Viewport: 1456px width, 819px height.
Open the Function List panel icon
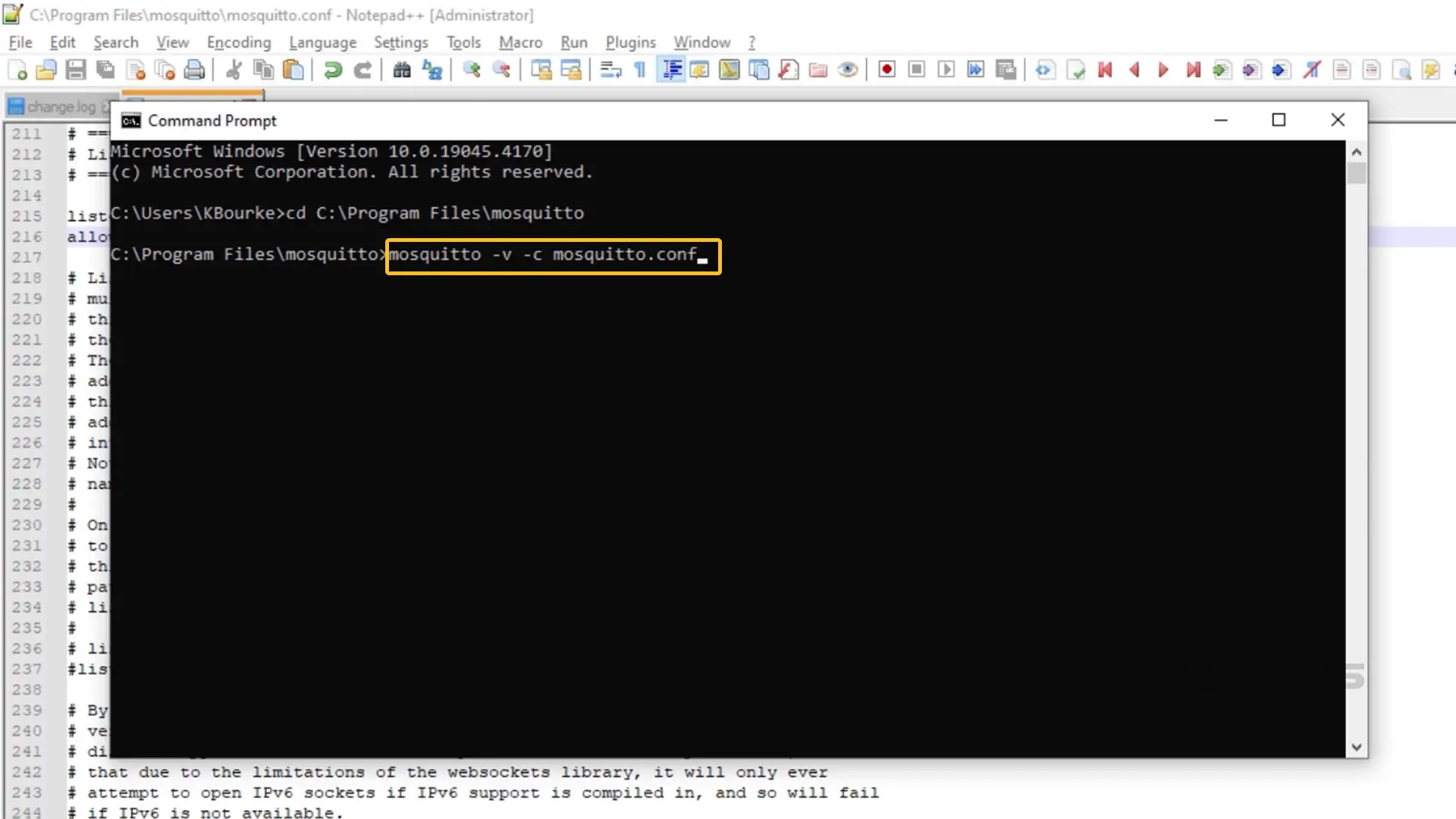pyautogui.click(x=789, y=71)
